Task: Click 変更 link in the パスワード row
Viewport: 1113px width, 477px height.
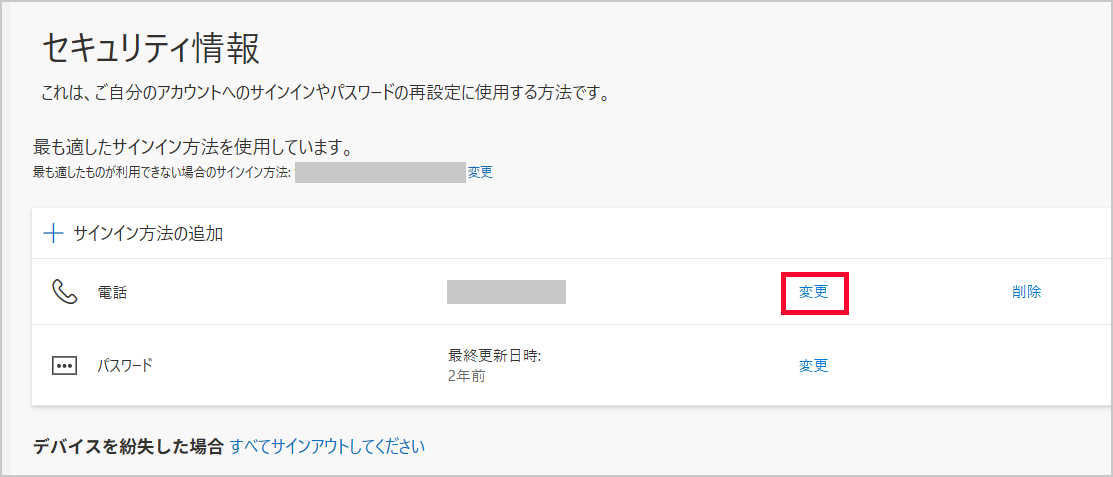Action: pyautogui.click(x=813, y=366)
